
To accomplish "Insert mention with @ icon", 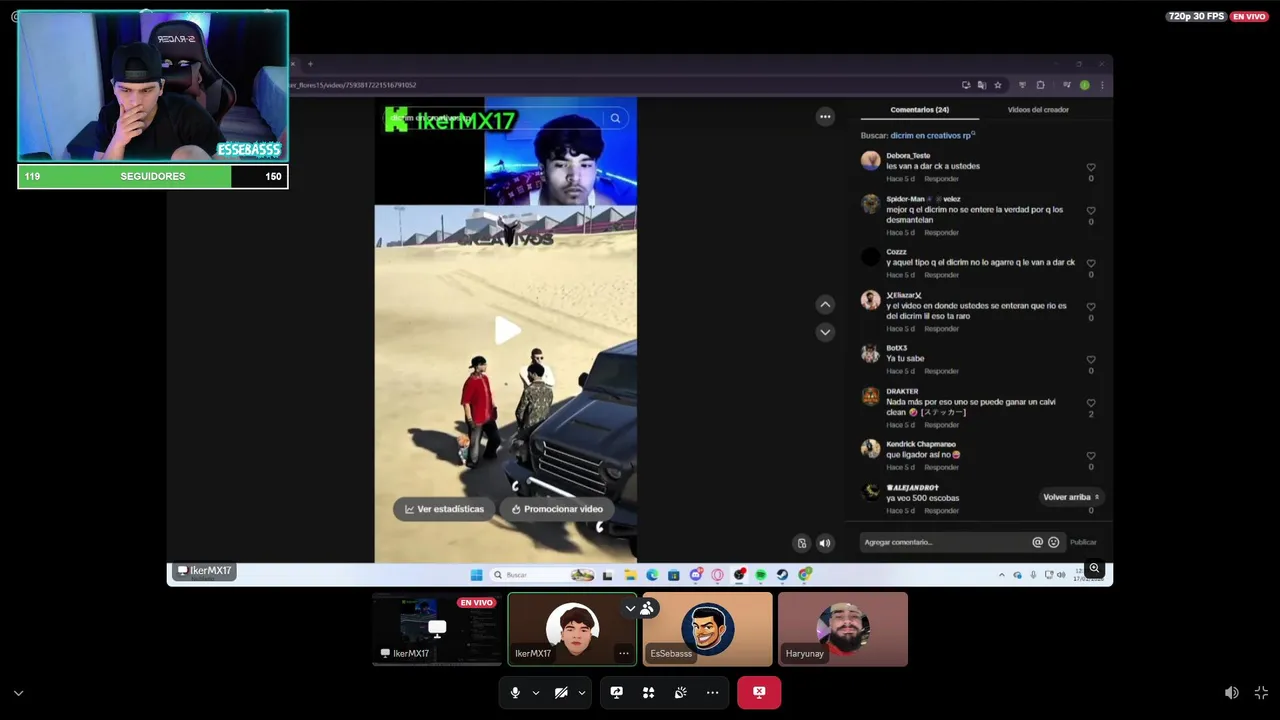I will coord(1037,542).
